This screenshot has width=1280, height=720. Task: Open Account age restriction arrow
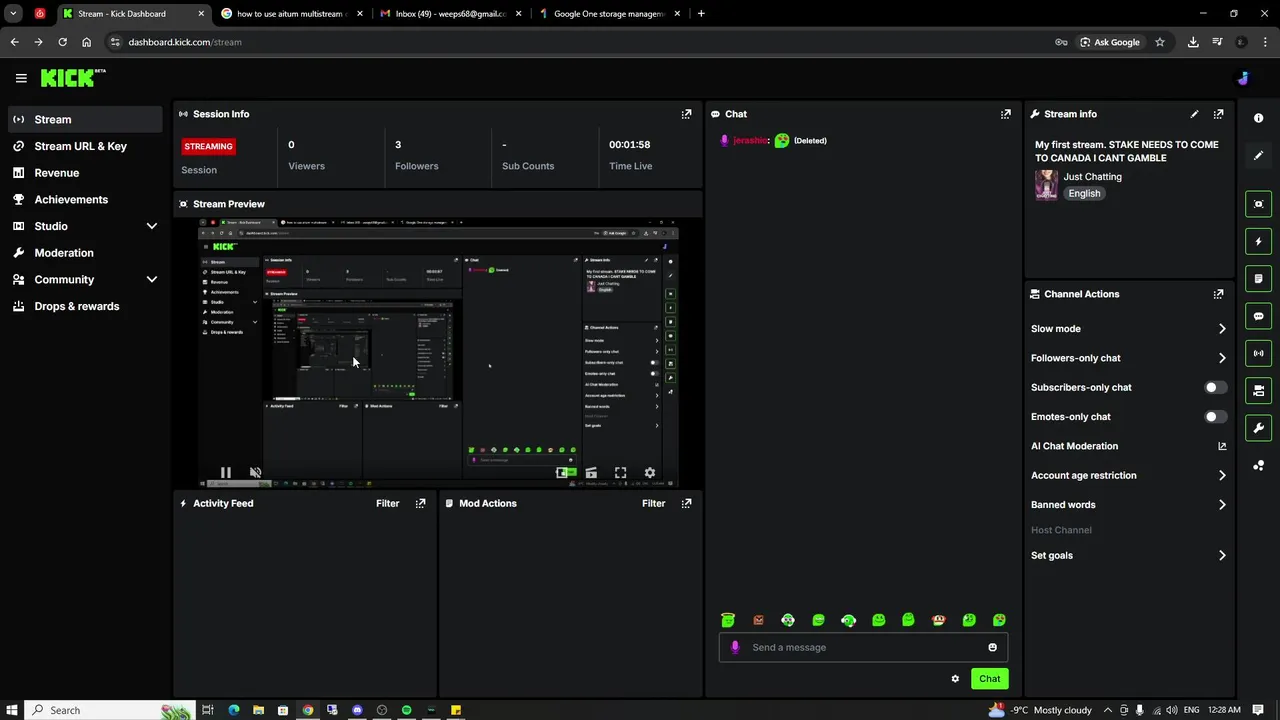pyautogui.click(x=1222, y=476)
